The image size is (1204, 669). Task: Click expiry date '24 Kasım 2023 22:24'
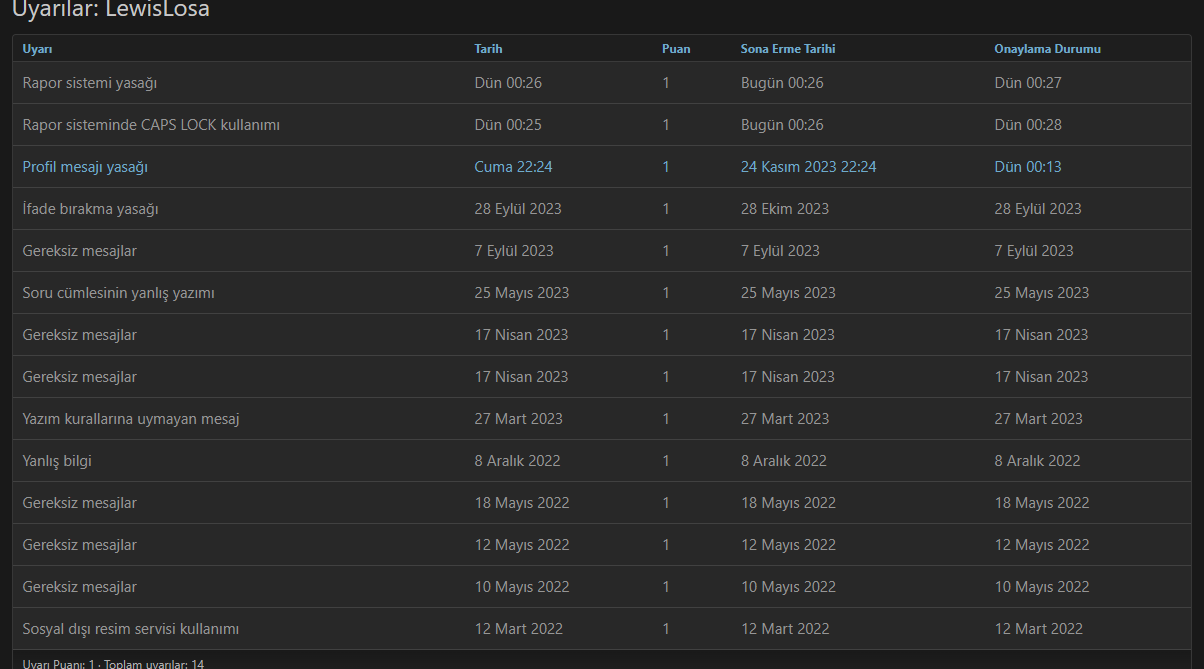(x=808, y=167)
